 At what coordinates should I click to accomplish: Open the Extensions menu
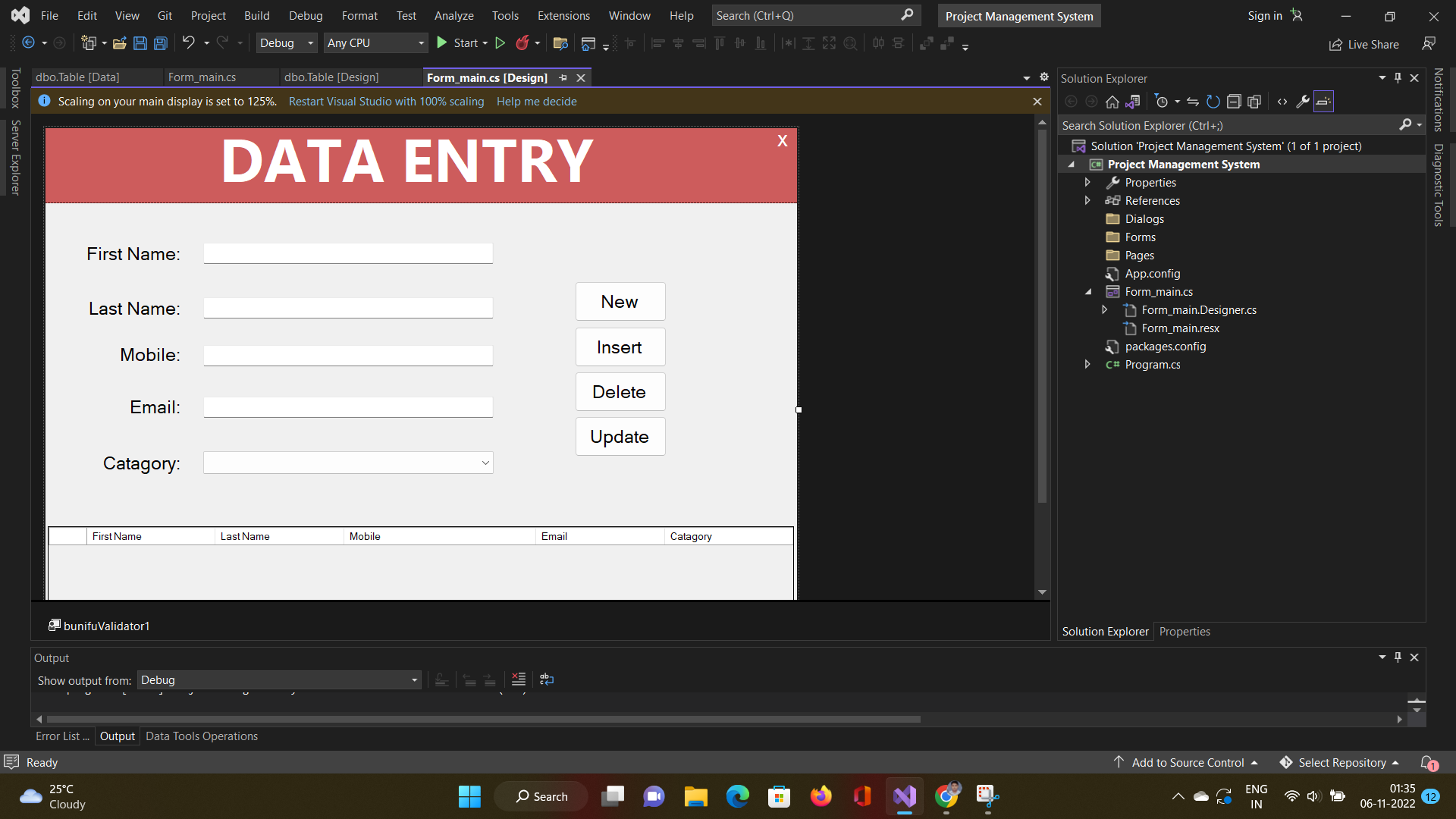click(563, 16)
